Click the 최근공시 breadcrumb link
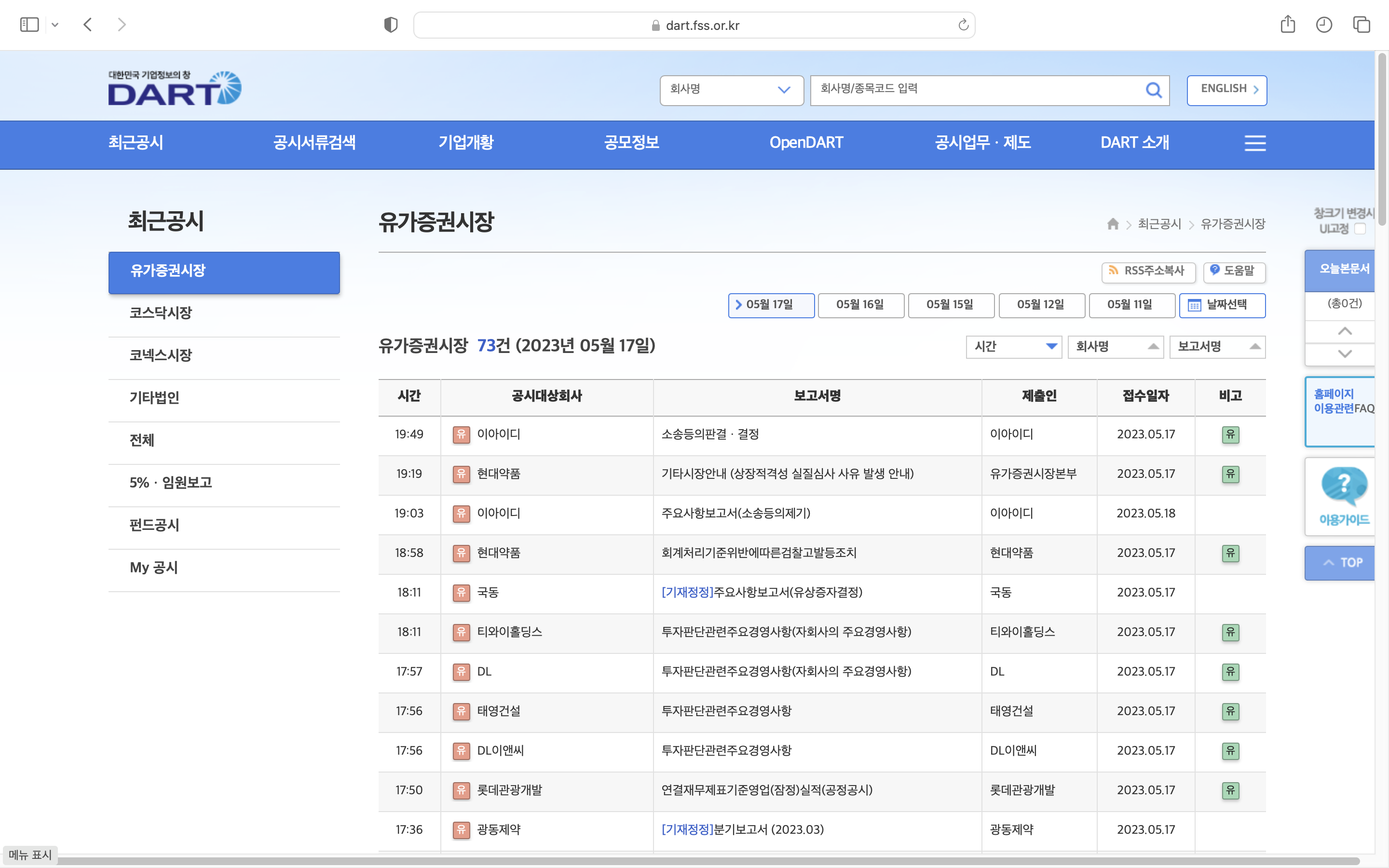Image resolution: width=1389 pixels, height=868 pixels. (1159, 224)
